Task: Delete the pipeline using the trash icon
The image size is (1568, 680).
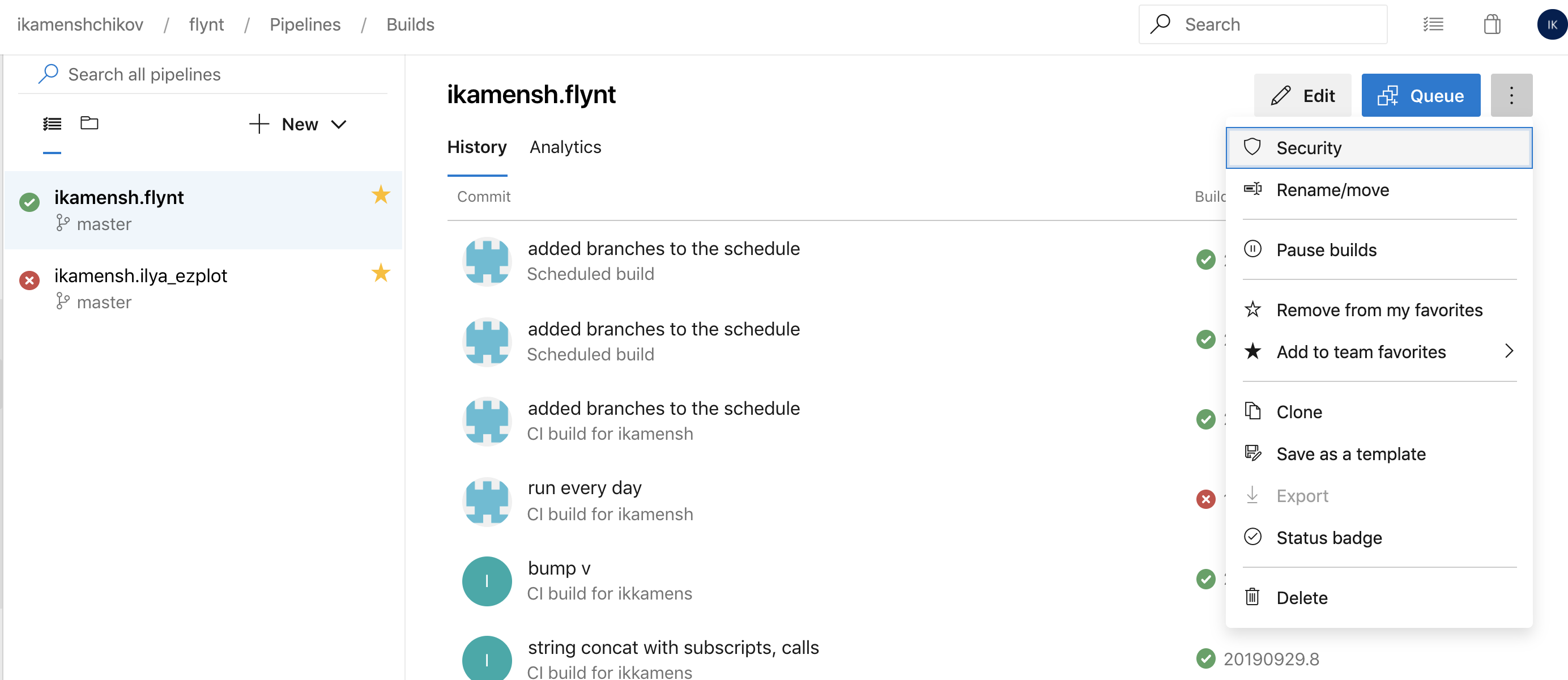Action: (1253, 597)
